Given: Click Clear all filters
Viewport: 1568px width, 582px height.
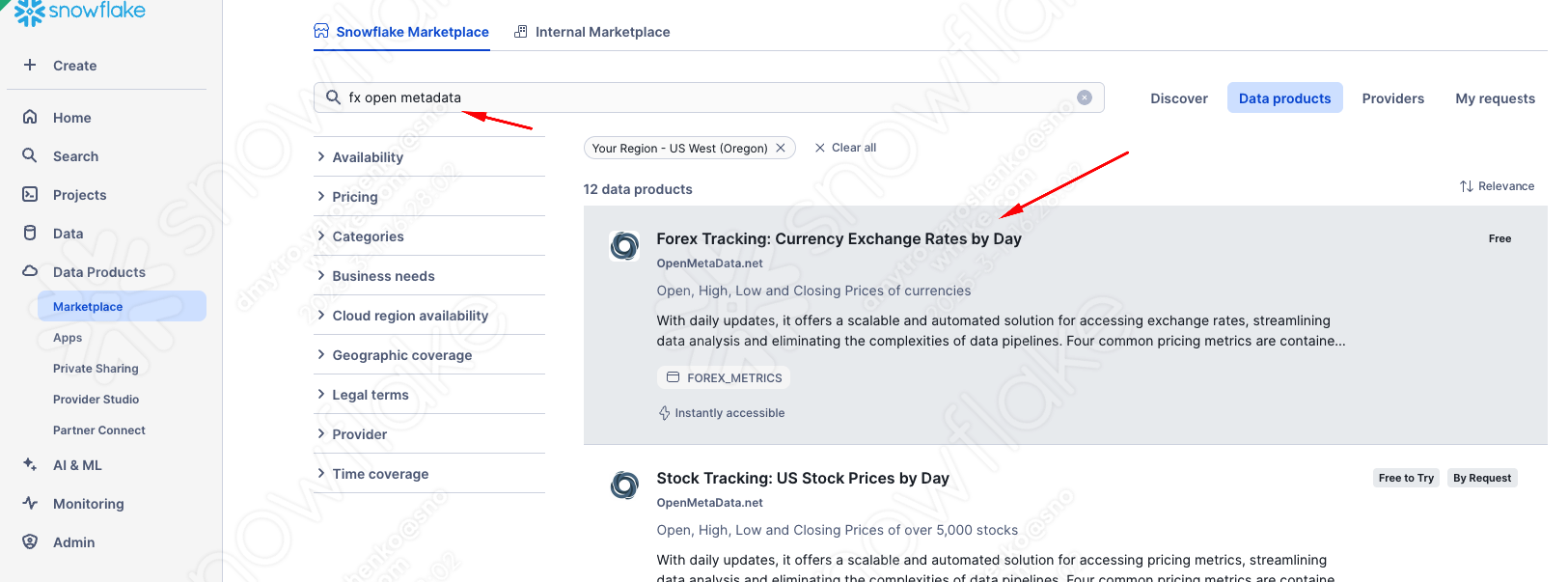Looking at the screenshot, I should click(845, 148).
